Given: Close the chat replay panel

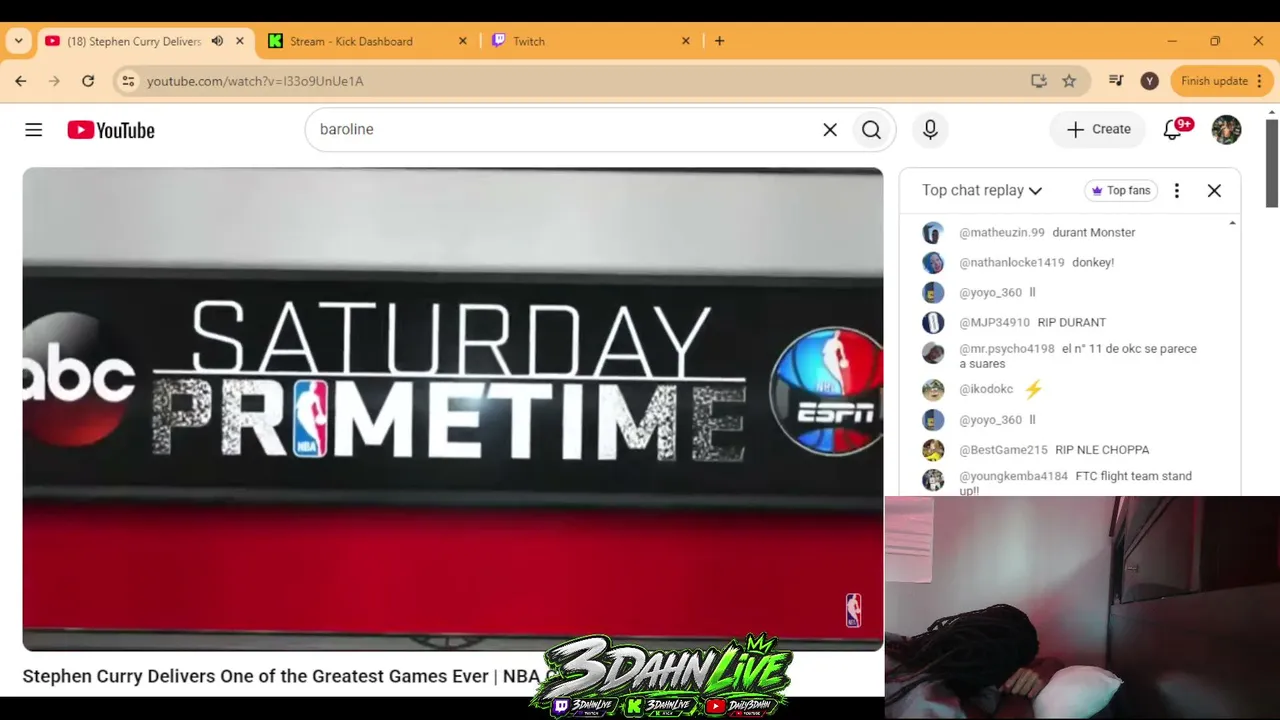Looking at the screenshot, I should (1214, 190).
